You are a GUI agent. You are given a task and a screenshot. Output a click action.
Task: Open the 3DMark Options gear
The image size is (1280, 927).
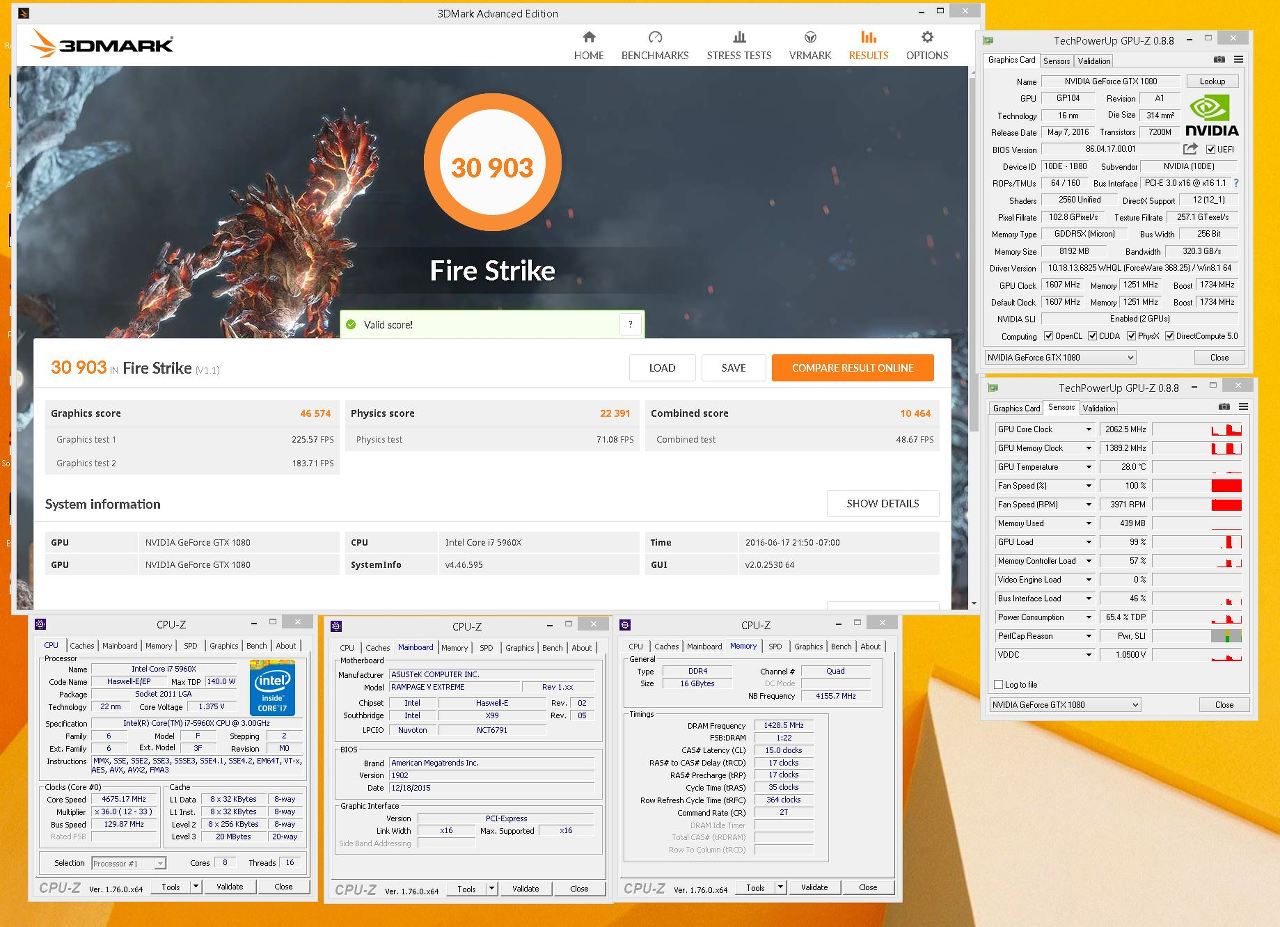[x=927, y=45]
